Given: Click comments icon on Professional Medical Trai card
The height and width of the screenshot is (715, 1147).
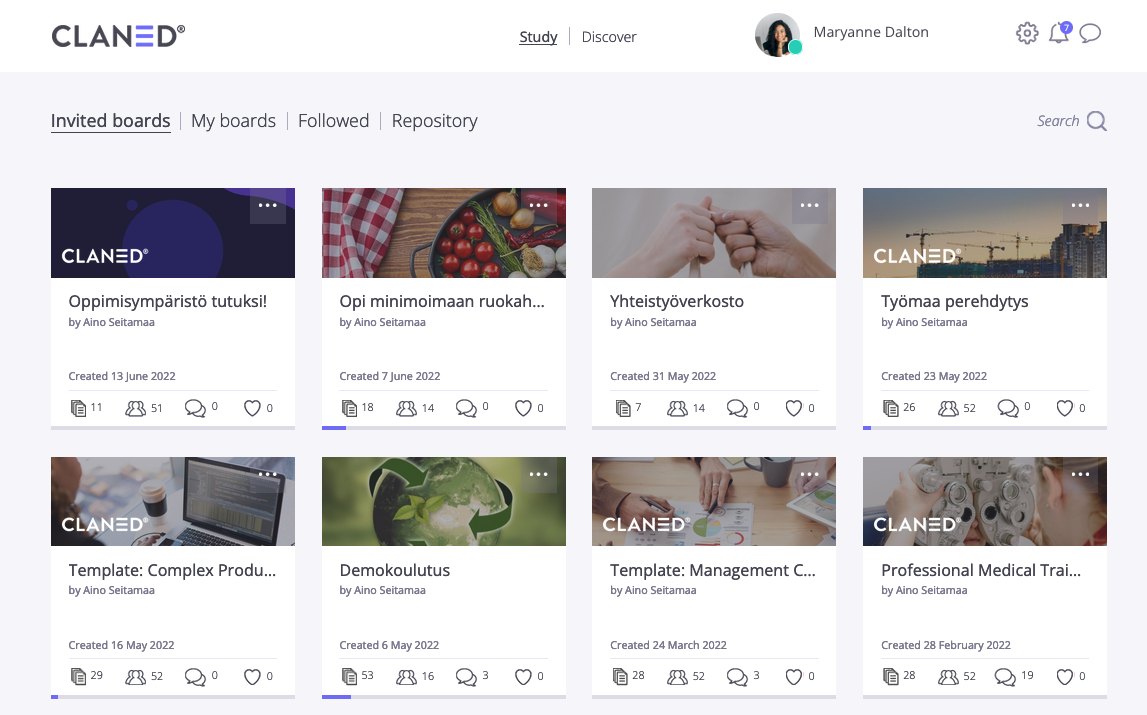Looking at the screenshot, I should [1005, 676].
